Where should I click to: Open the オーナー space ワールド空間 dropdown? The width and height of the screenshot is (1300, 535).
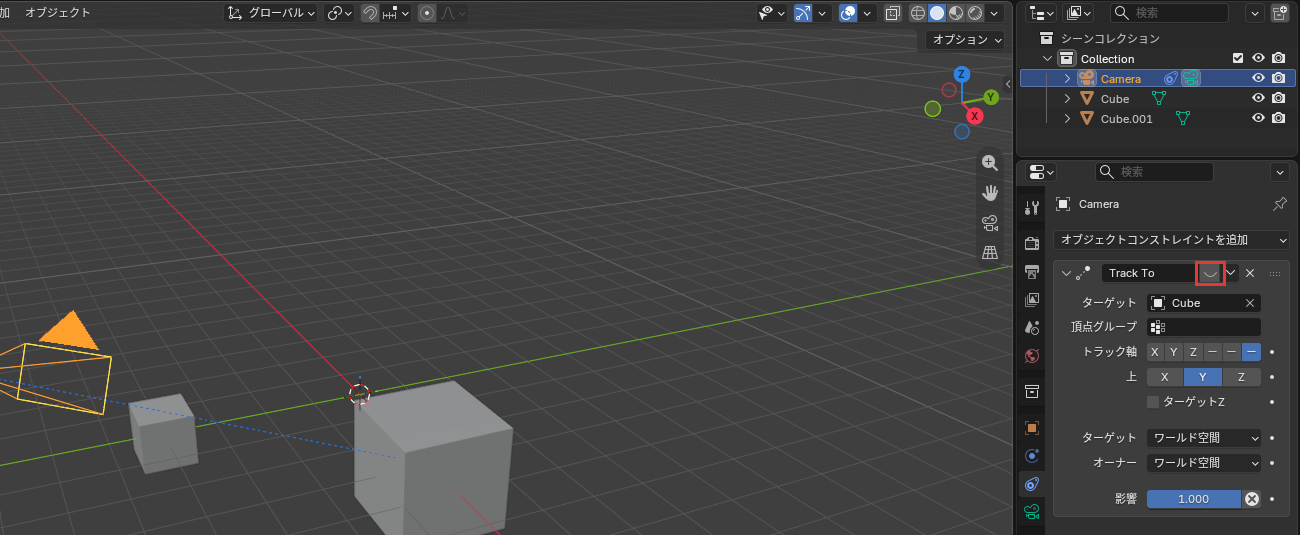(x=1204, y=463)
